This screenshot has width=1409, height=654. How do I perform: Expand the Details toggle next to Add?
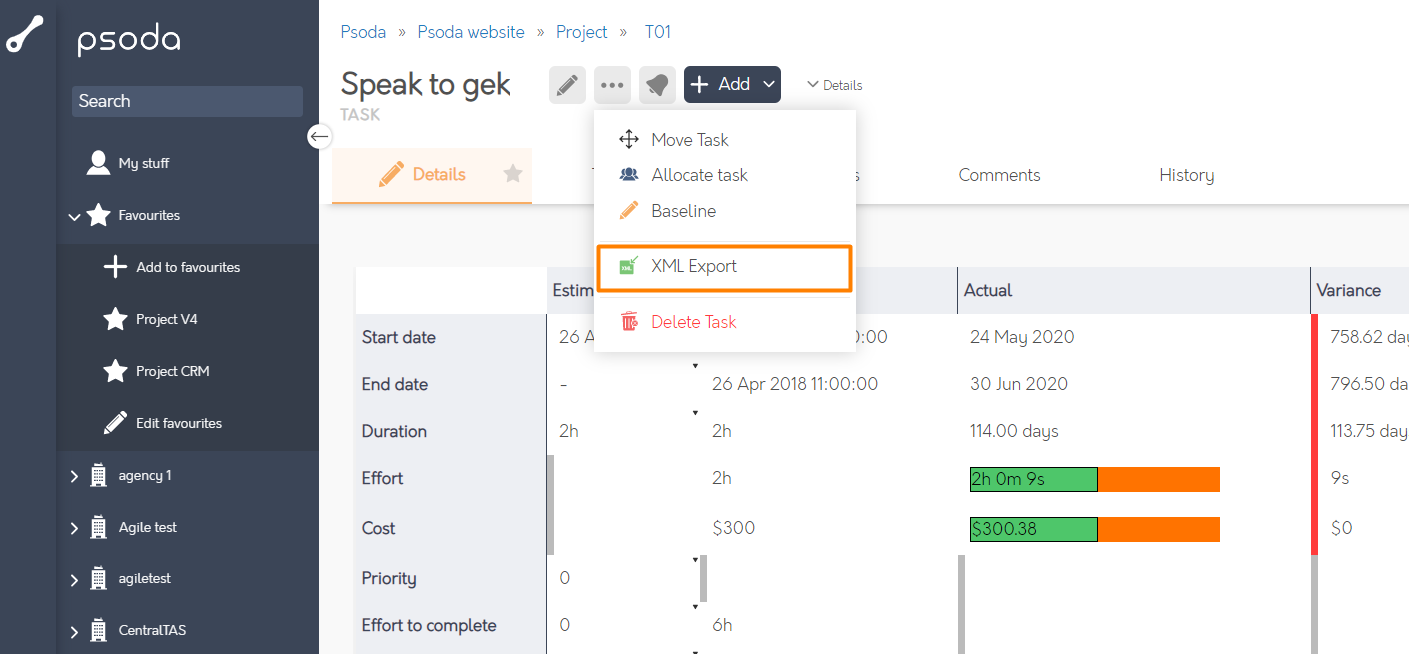[834, 85]
